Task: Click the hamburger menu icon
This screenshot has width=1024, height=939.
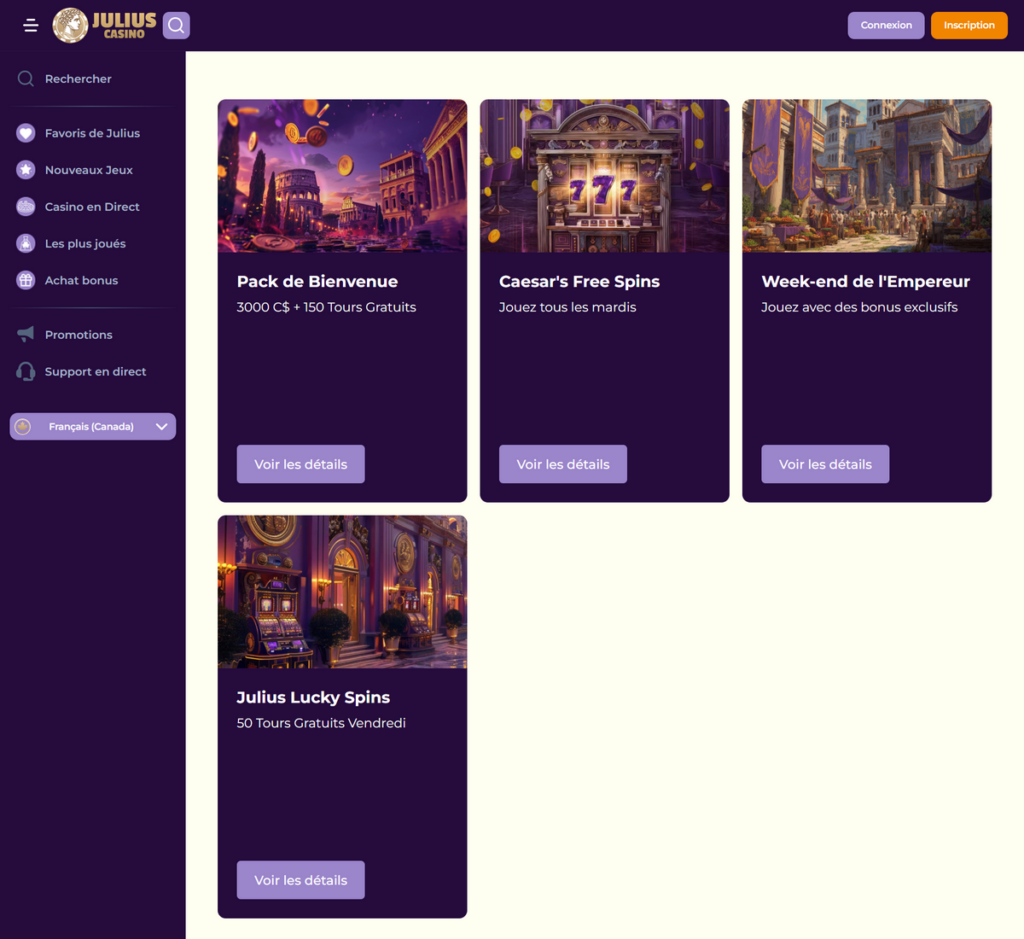Action: coord(31,26)
